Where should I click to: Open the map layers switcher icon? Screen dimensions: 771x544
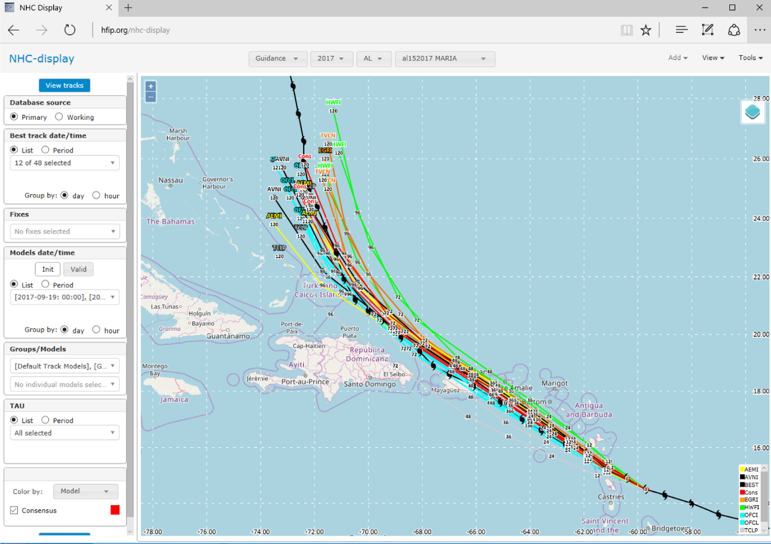pos(752,112)
